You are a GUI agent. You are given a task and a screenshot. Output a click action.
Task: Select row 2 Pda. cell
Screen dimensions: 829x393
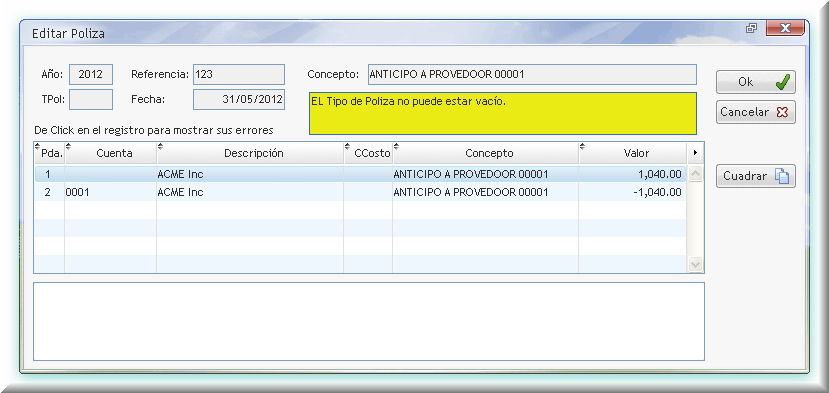click(x=49, y=193)
